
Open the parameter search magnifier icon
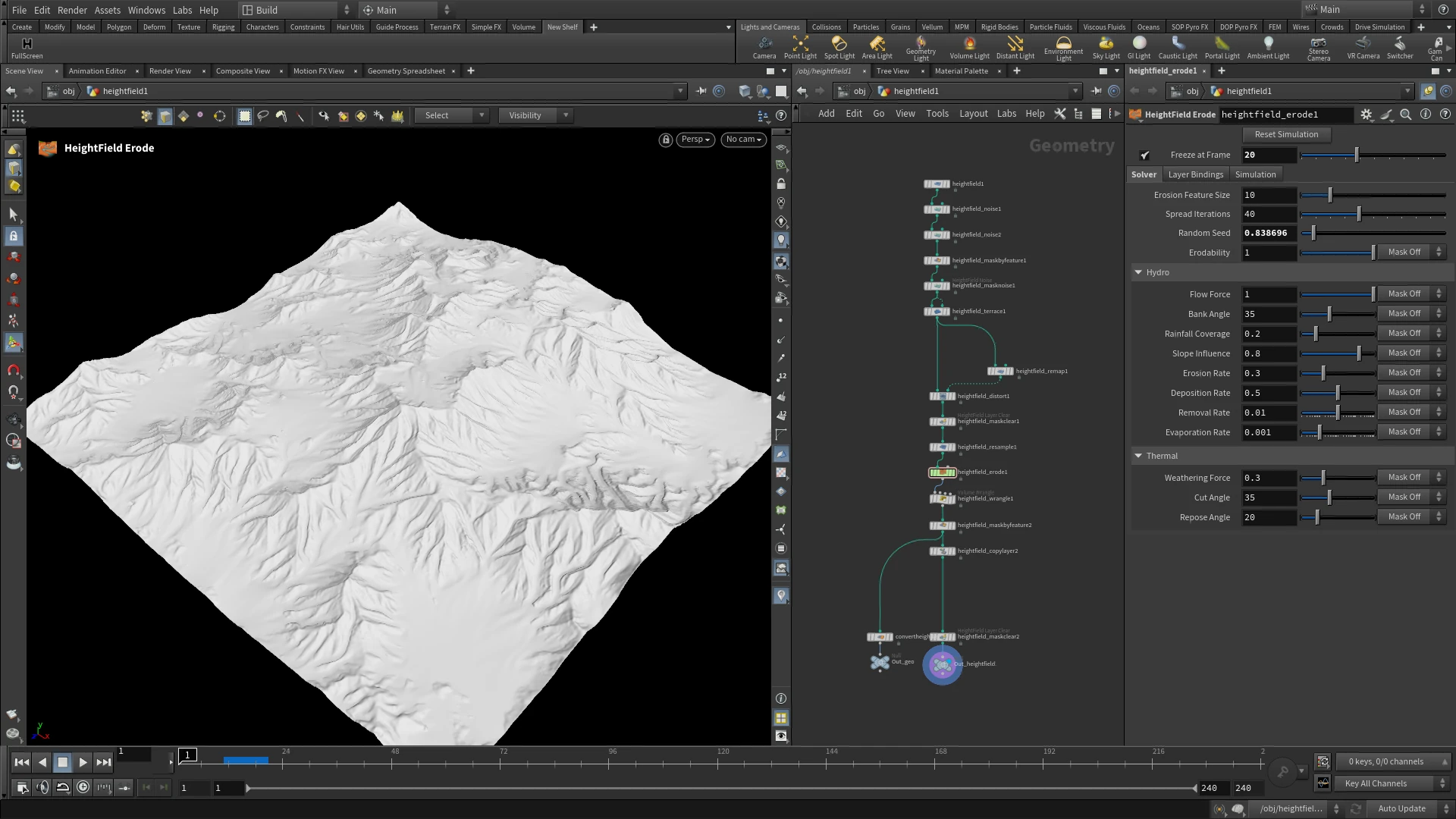[x=1406, y=115]
